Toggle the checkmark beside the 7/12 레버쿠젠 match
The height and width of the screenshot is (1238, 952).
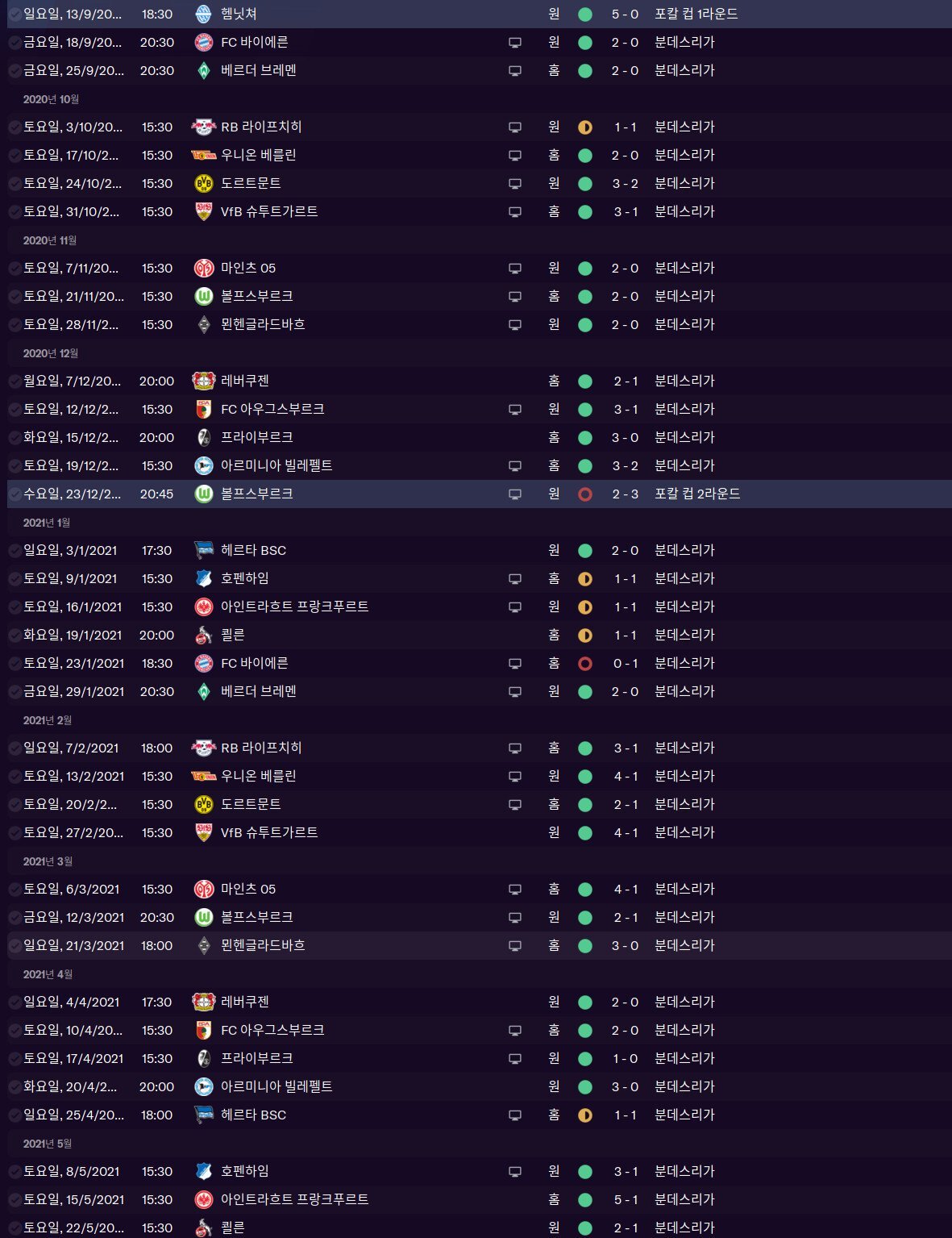click(15, 381)
